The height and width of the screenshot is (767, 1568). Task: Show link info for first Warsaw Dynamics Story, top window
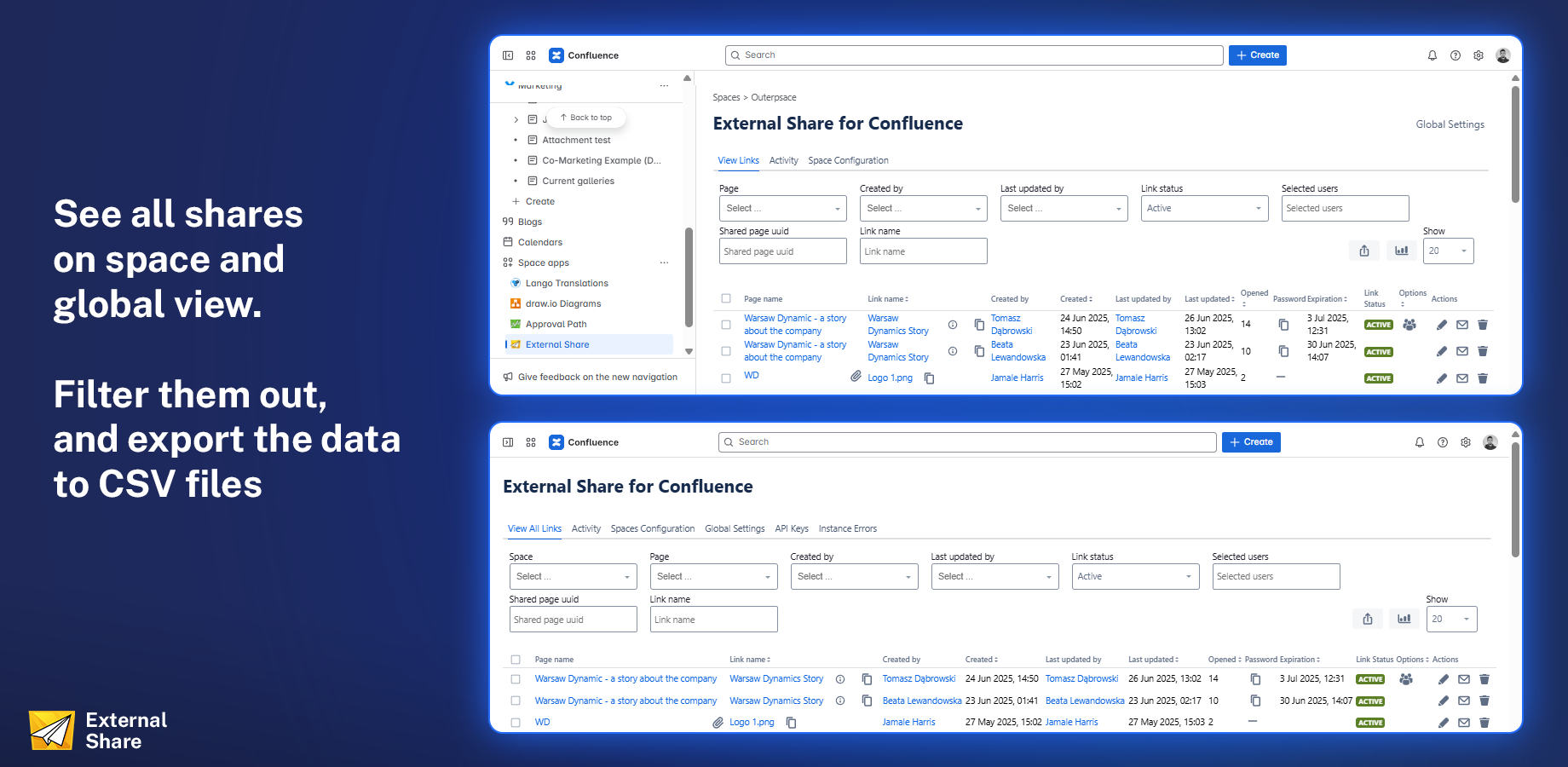coord(953,325)
